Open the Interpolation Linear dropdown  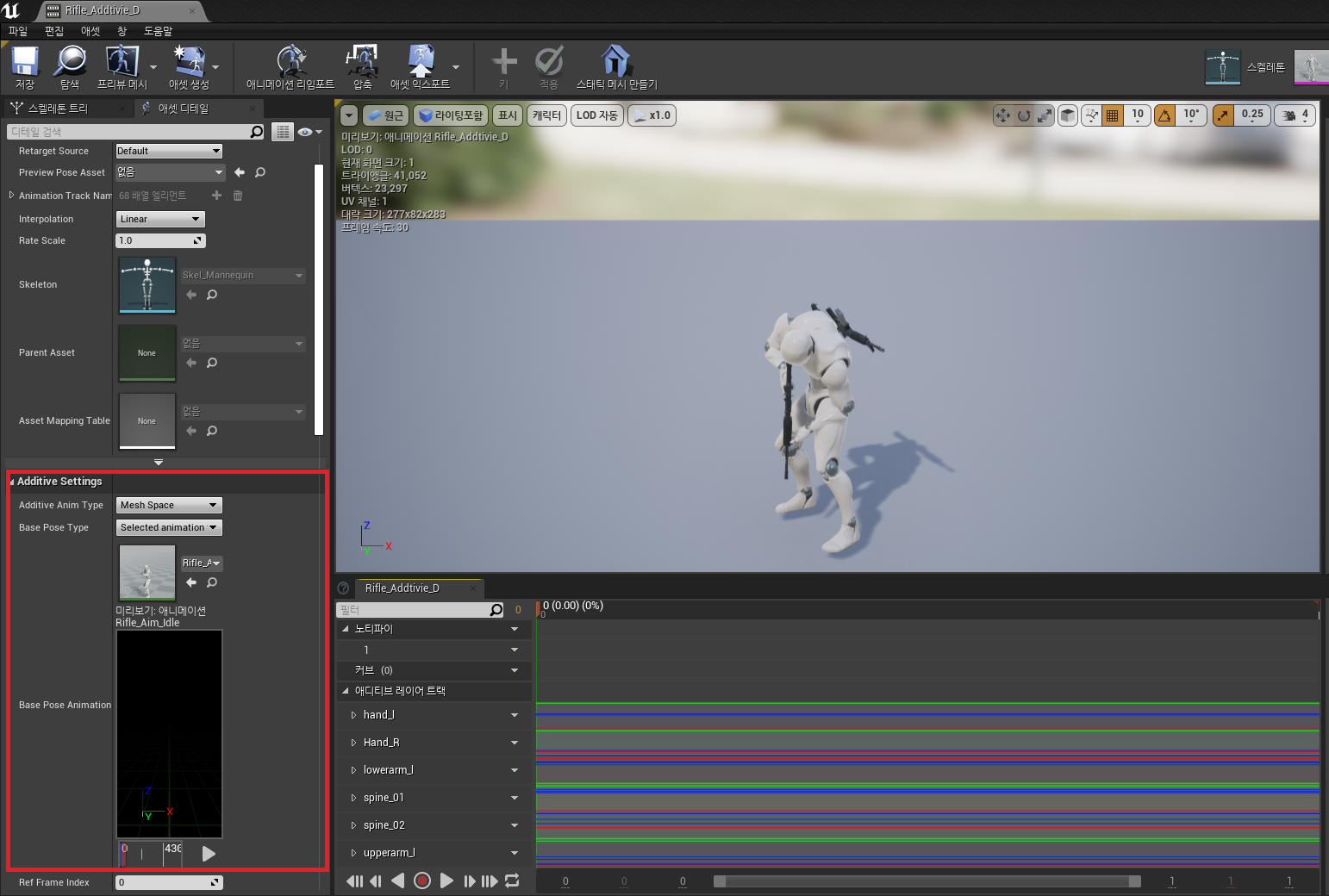pyautogui.click(x=160, y=219)
